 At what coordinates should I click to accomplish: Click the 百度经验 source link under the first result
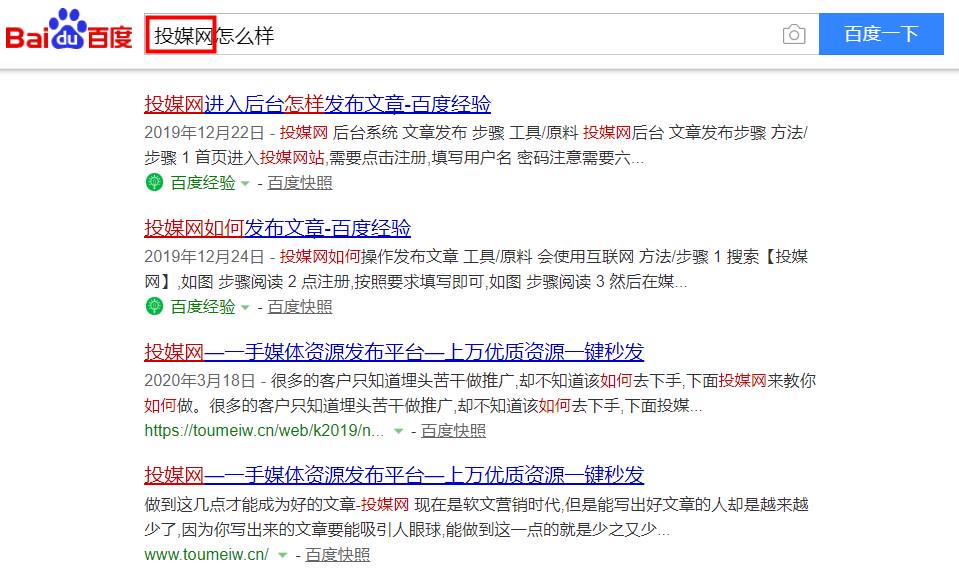202,183
